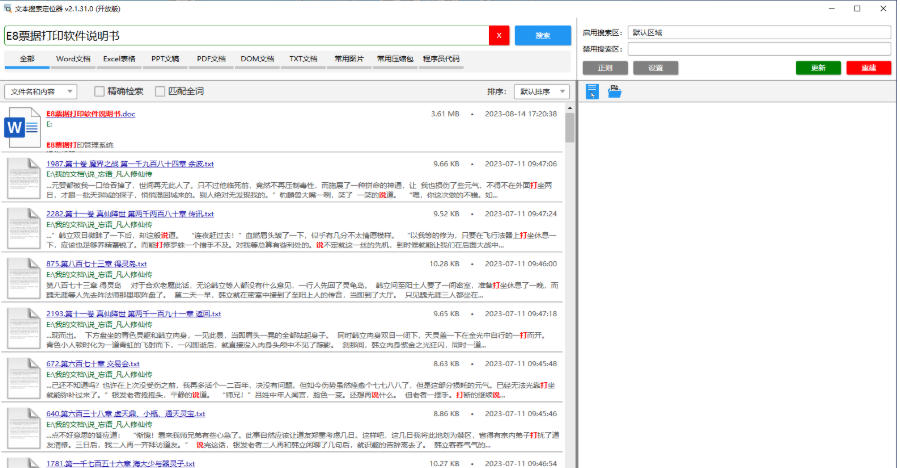The width and height of the screenshot is (900, 468).
Task: Focus the search box containing E8票据打印软件说明书
Action: pos(247,36)
